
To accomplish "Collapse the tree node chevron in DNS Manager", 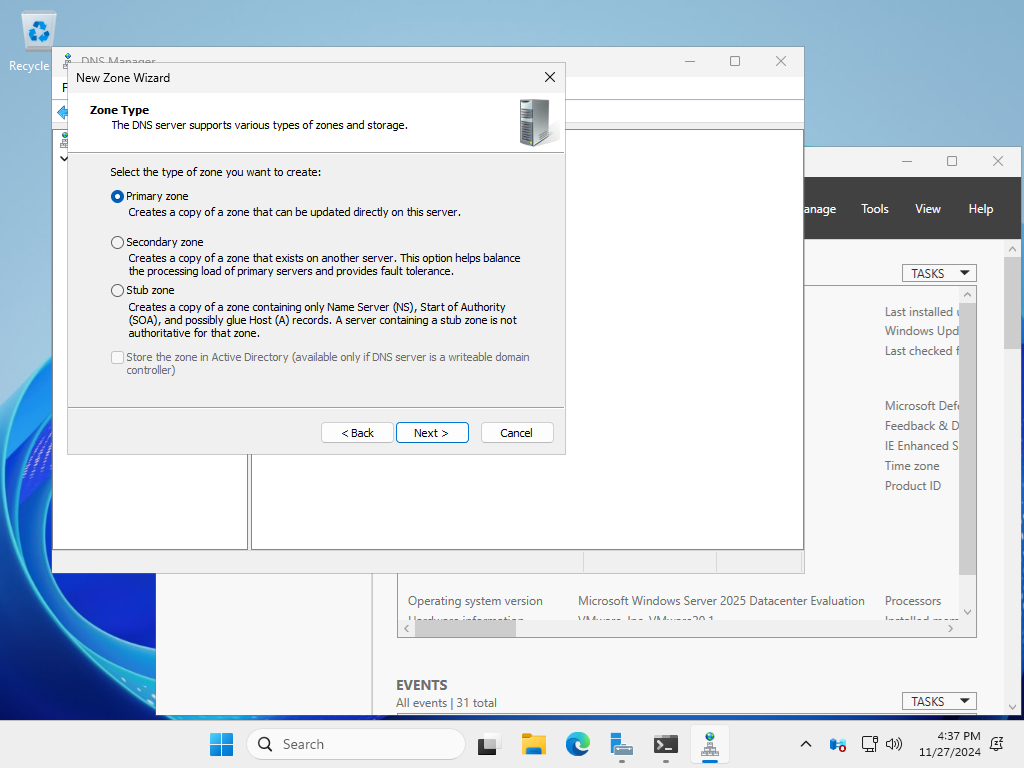I will 63,159.
